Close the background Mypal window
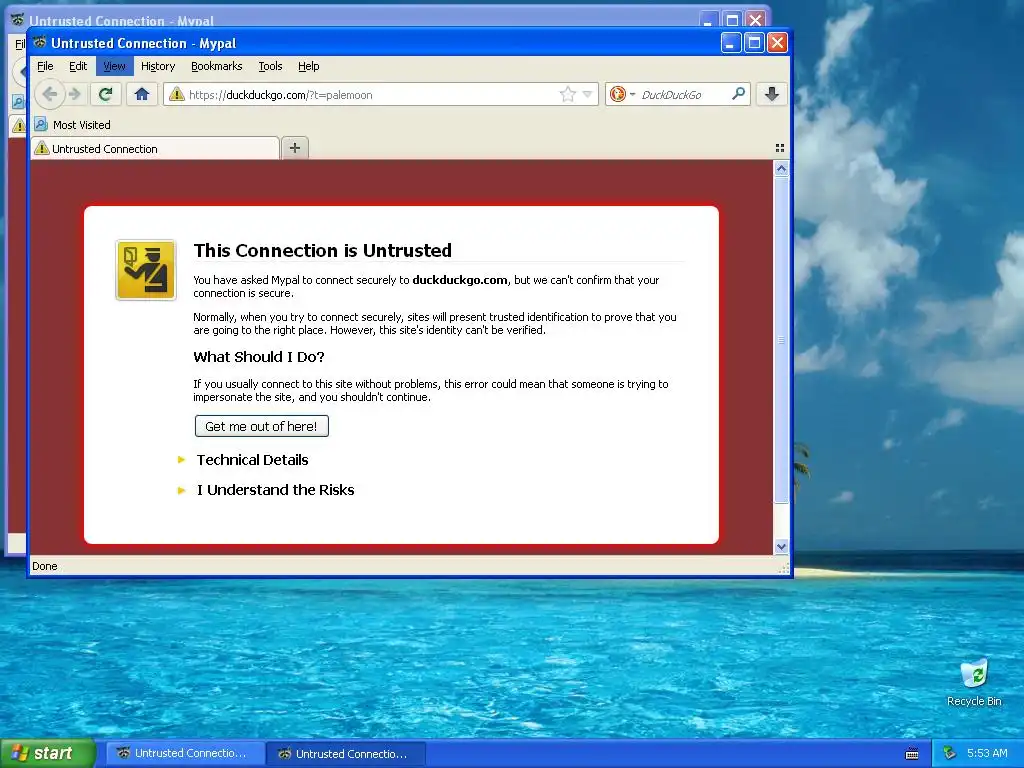 (x=755, y=20)
